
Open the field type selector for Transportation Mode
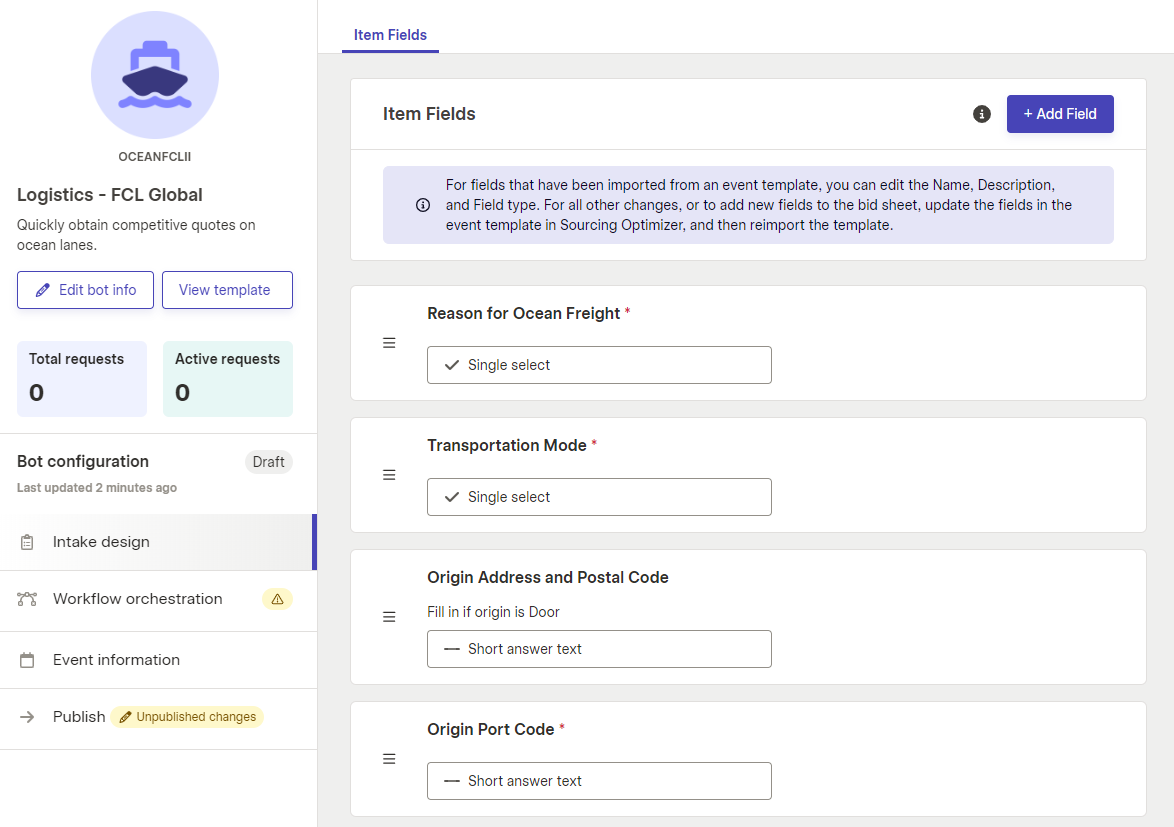pyautogui.click(x=599, y=497)
